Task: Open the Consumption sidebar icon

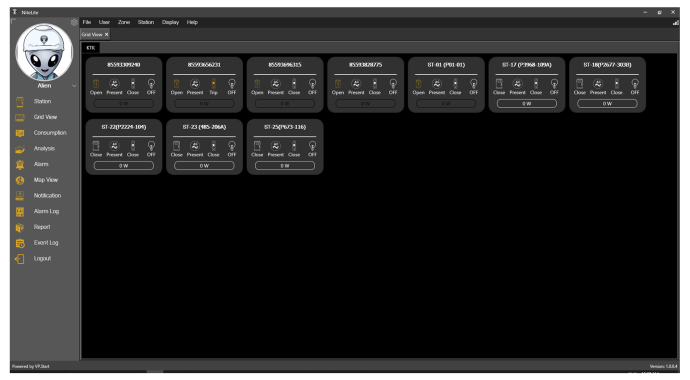Action: click(20, 133)
